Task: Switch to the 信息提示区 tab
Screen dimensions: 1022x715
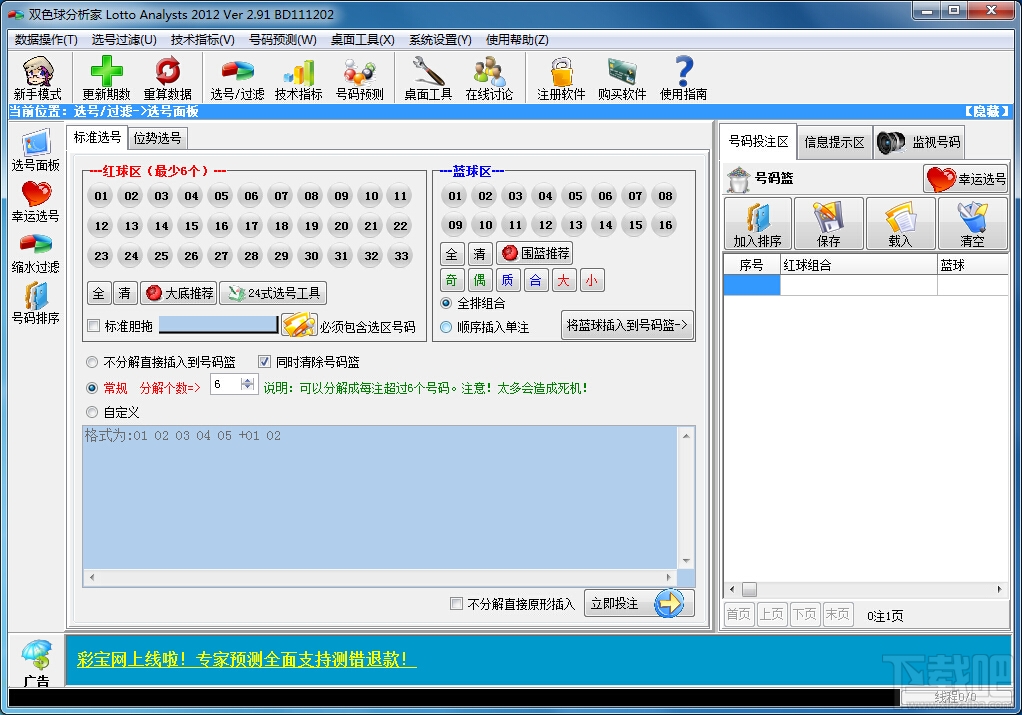Action: point(834,142)
